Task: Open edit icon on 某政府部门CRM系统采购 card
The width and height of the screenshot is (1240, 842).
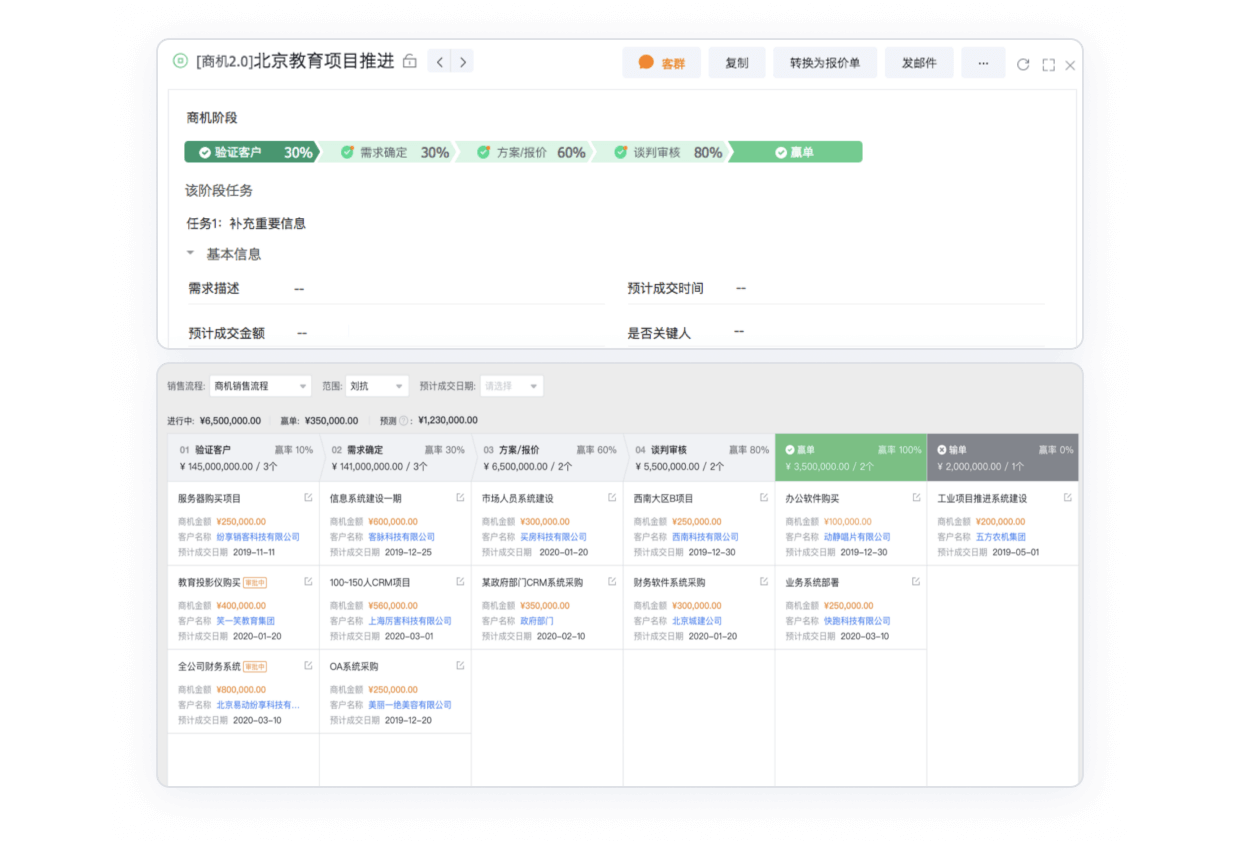Action: pyautogui.click(x=612, y=581)
